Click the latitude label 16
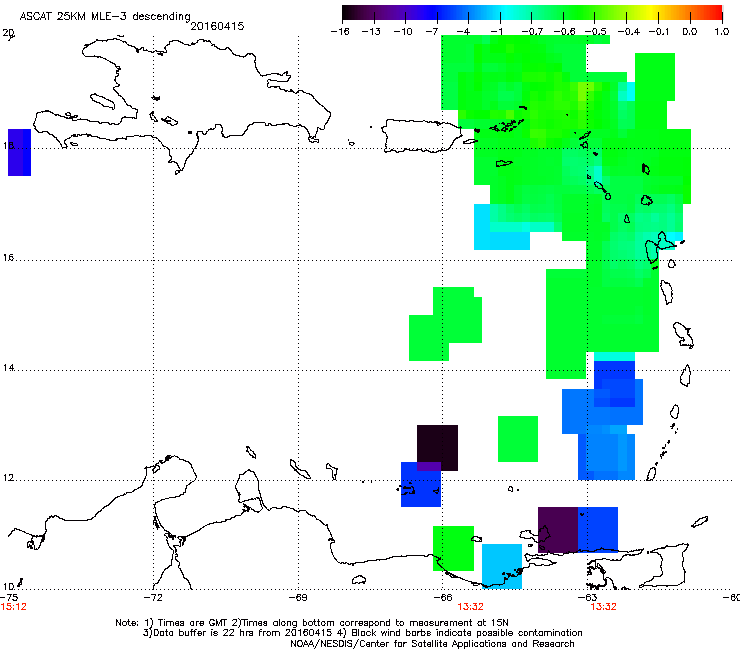 [9, 258]
